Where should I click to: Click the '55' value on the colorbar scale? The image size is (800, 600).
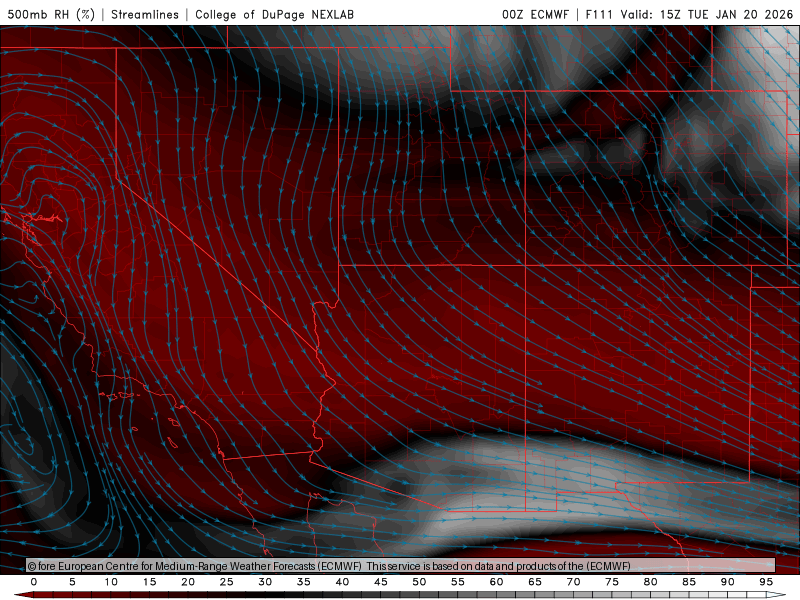click(458, 582)
